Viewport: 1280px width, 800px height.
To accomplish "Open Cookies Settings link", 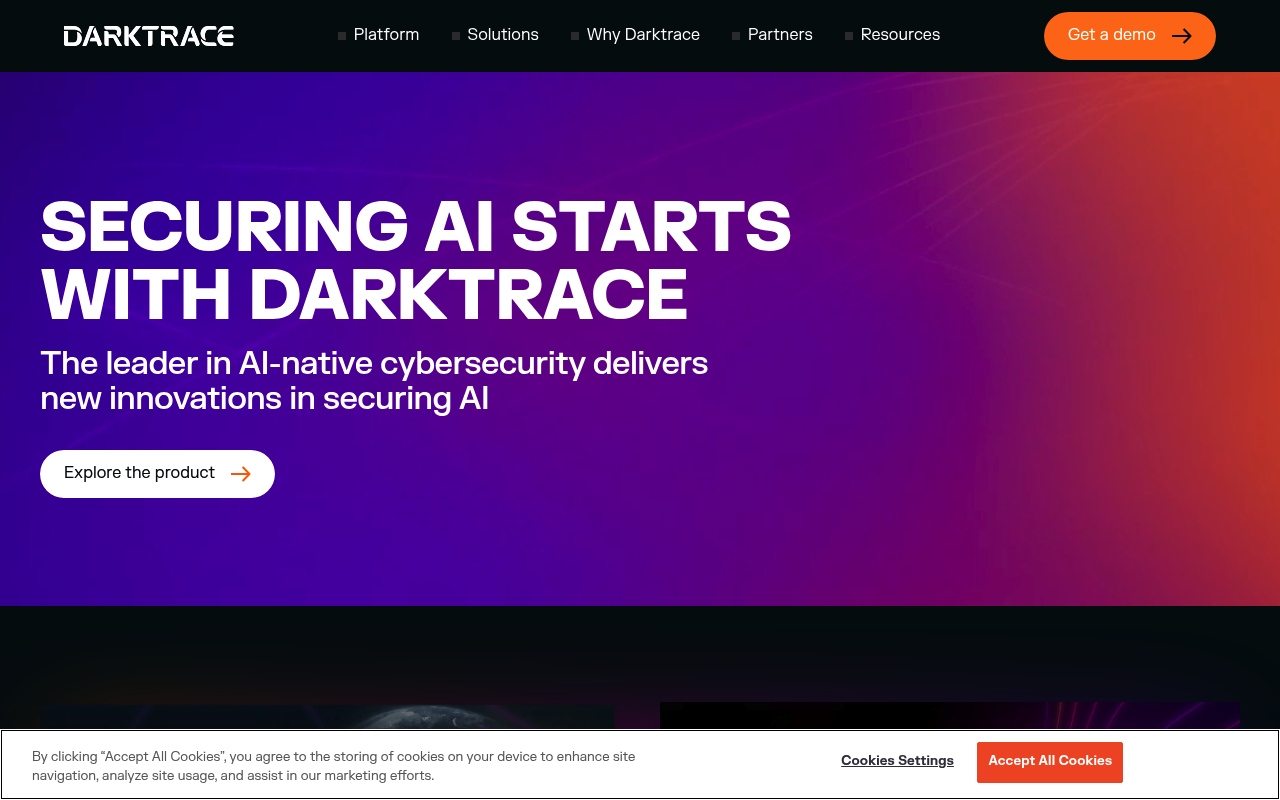I will click(897, 761).
